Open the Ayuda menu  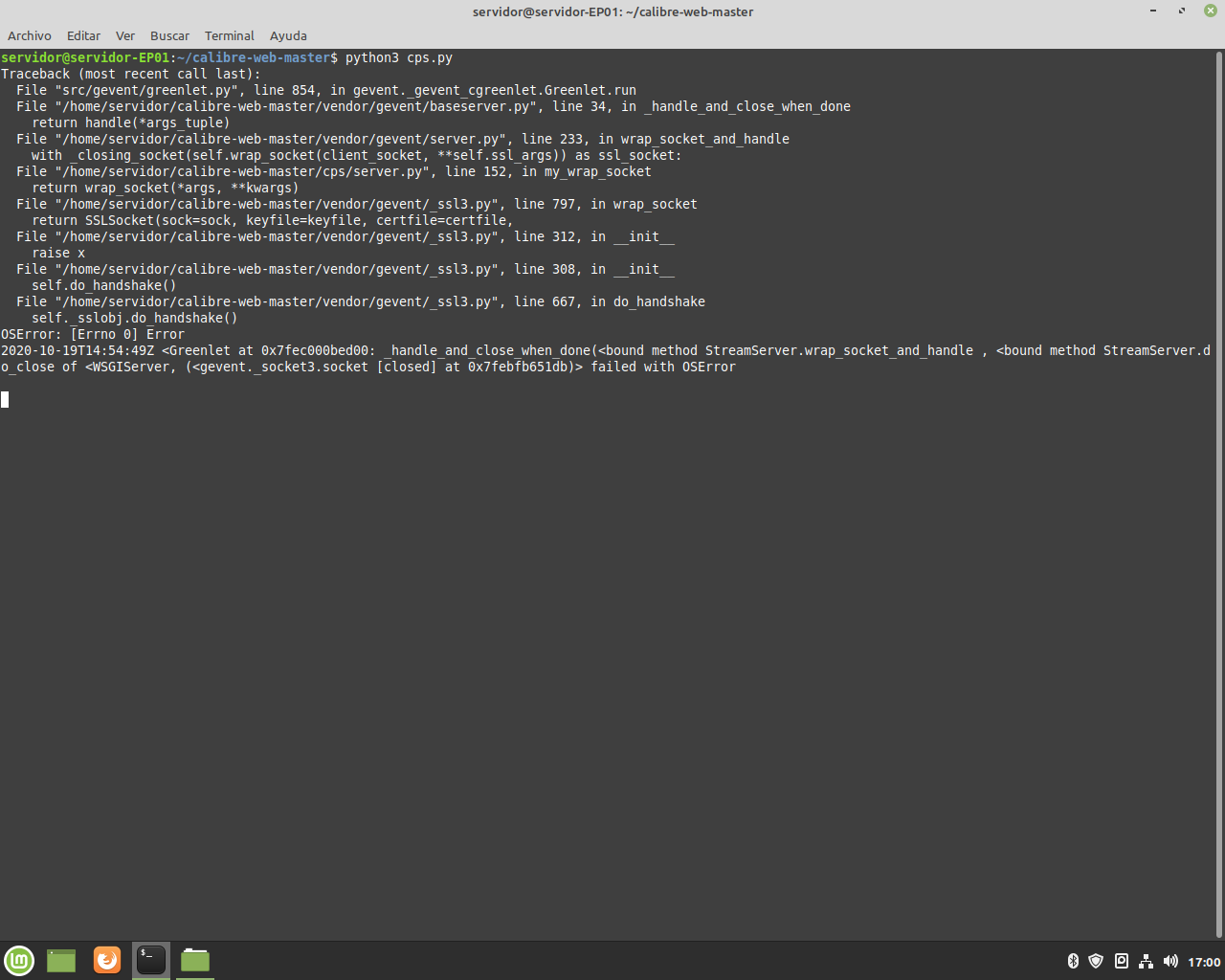point(288,35)
